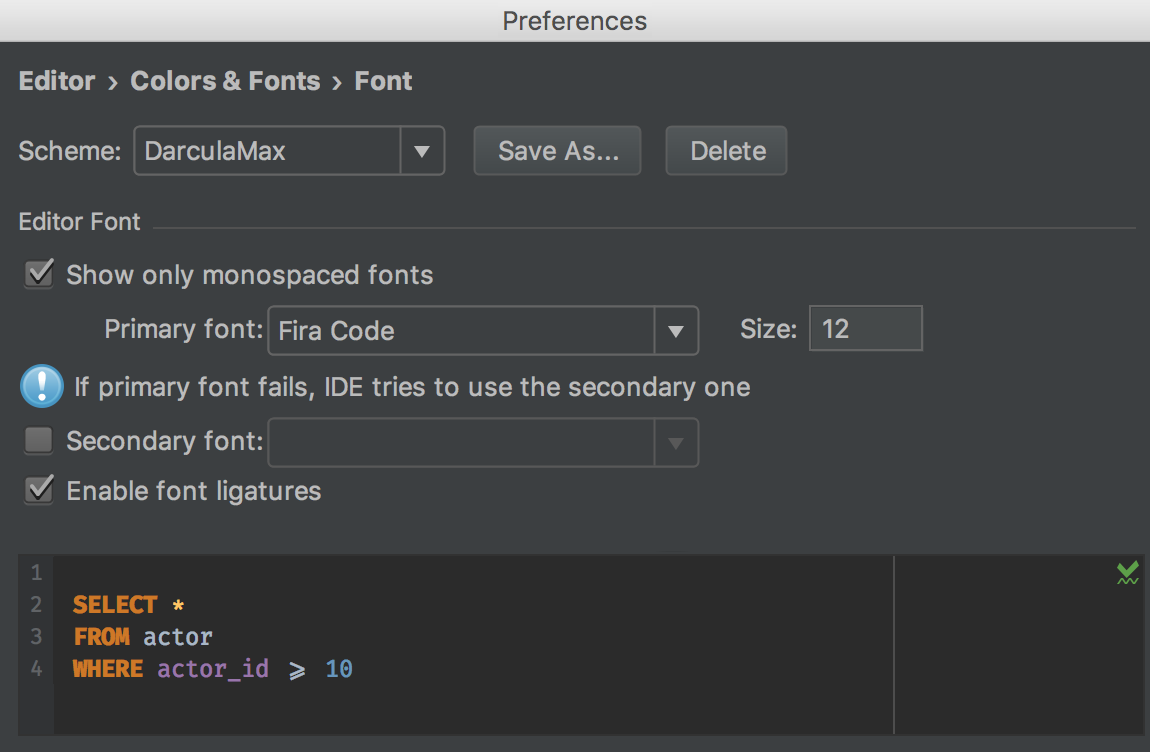Click the FROM keyword in preview
The width and height of the screenshot is (1150, 752).
(102, 637)
